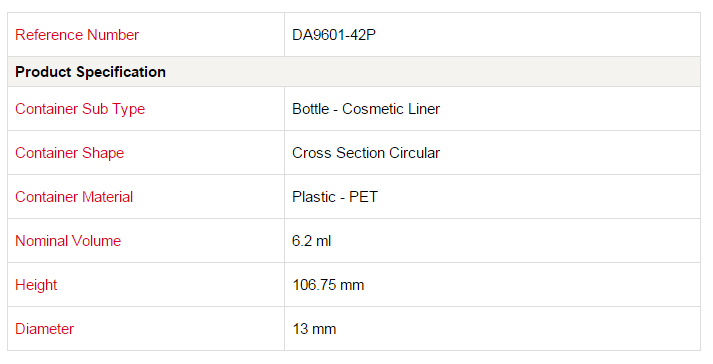Click the Height label
713x364 pixels.
(36, 285)
